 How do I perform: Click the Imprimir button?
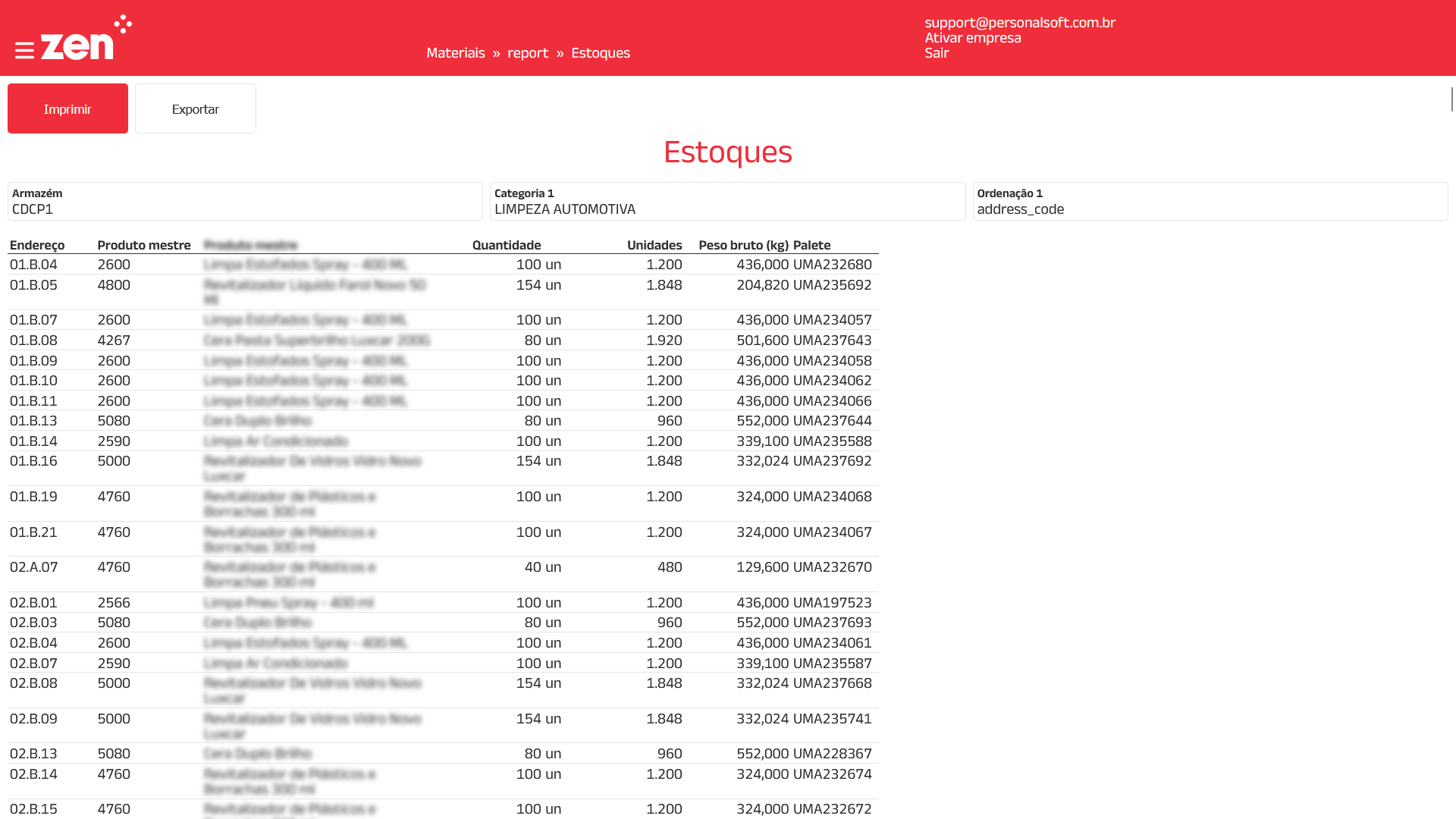click(67, 108)
